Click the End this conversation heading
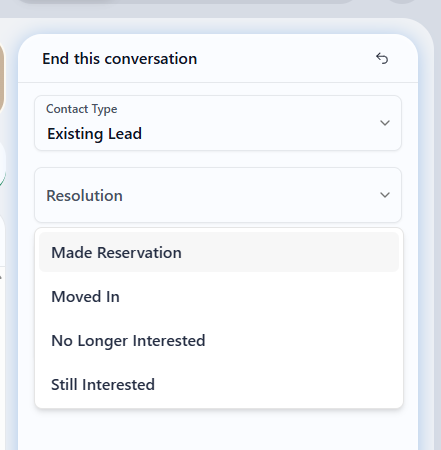Viewport: 441px width, 450px height. coord(120,59)
